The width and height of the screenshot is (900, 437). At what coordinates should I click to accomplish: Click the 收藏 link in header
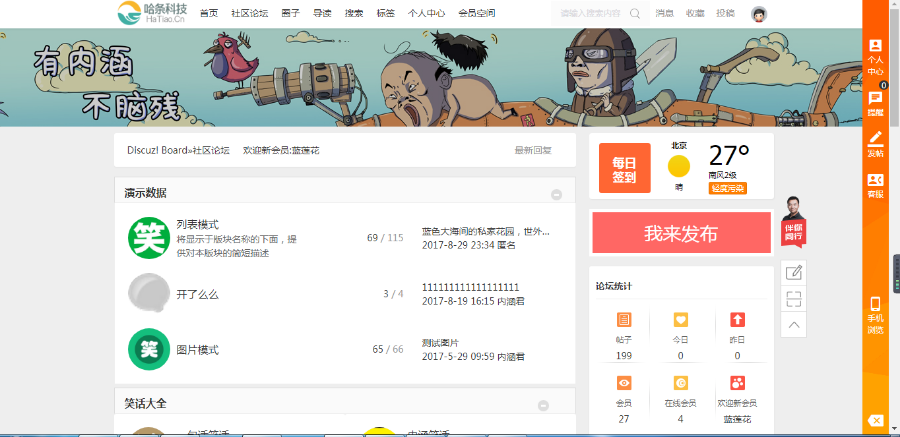click(695, 13)
